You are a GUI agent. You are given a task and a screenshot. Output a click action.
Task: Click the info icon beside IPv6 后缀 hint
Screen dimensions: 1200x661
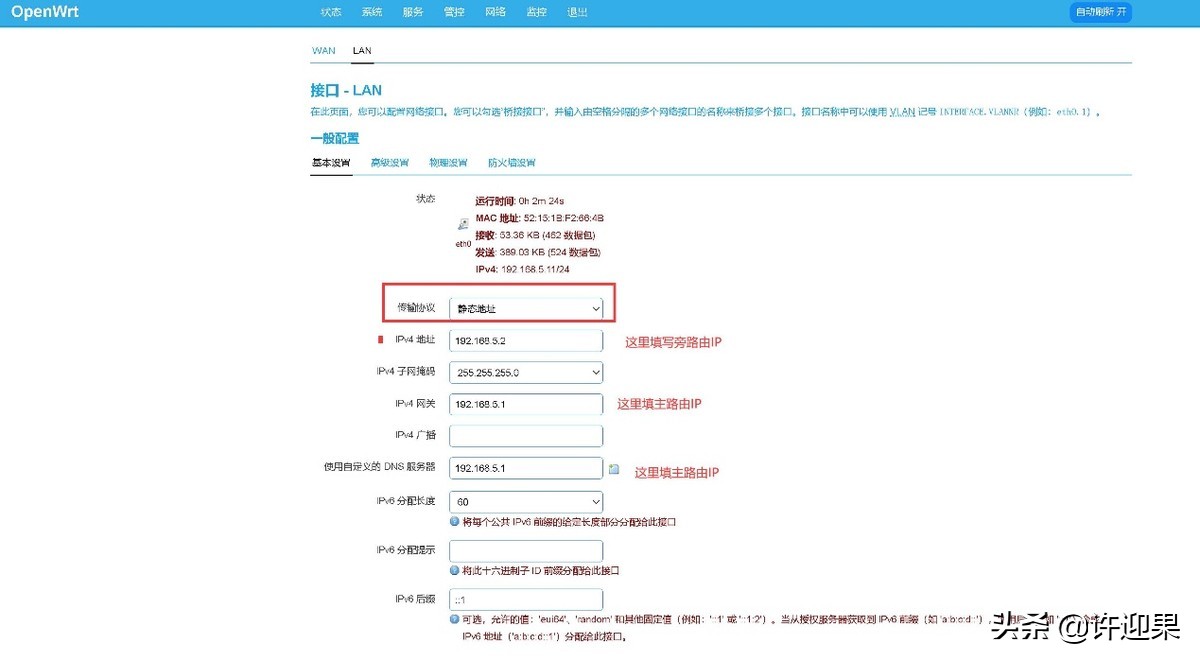[x=453, y=619]
